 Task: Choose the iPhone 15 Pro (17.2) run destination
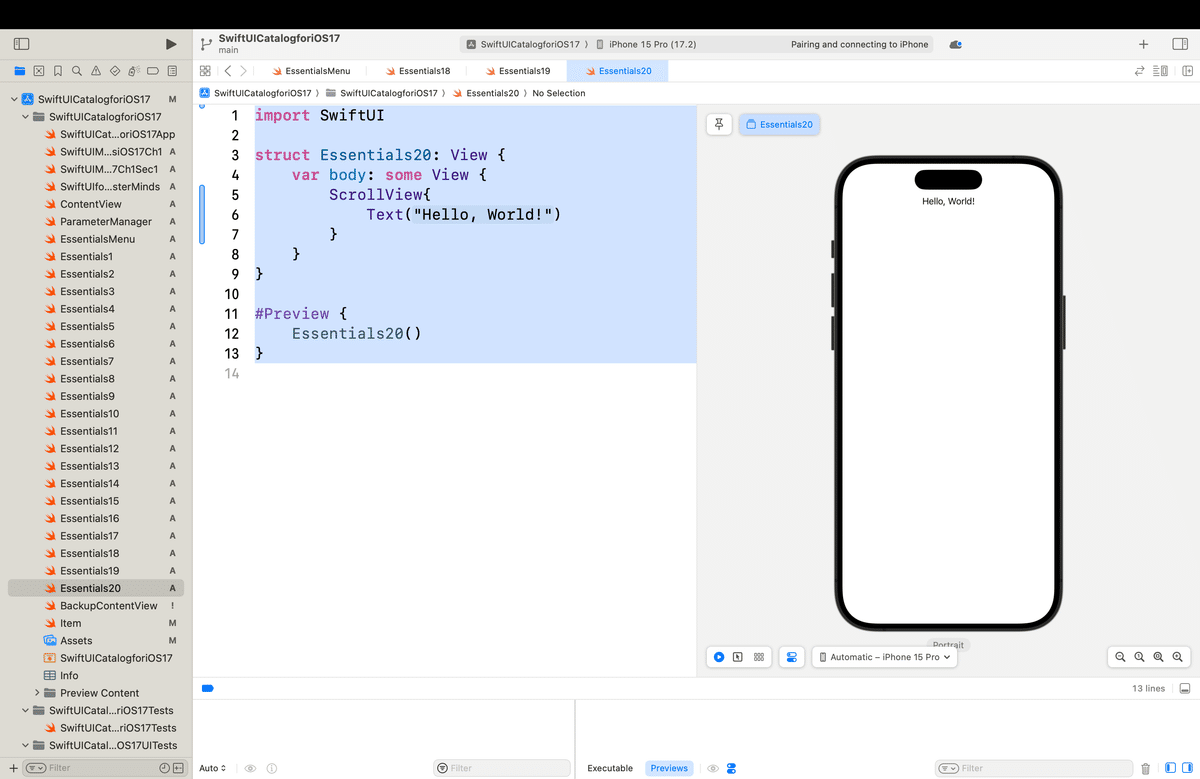tap(646, 44)
